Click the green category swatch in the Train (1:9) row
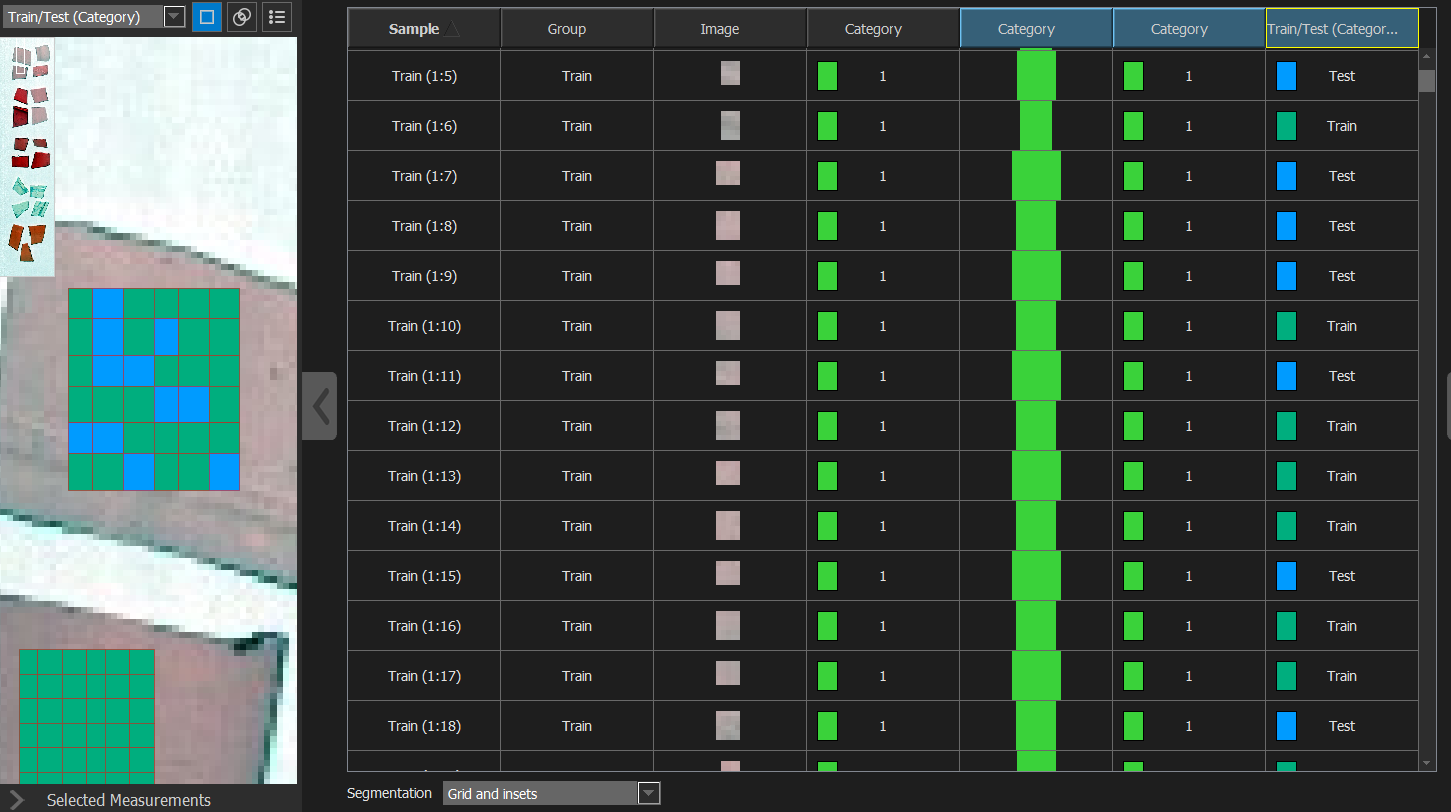This screenshot has width=1451, height=812. coord(827,276)
